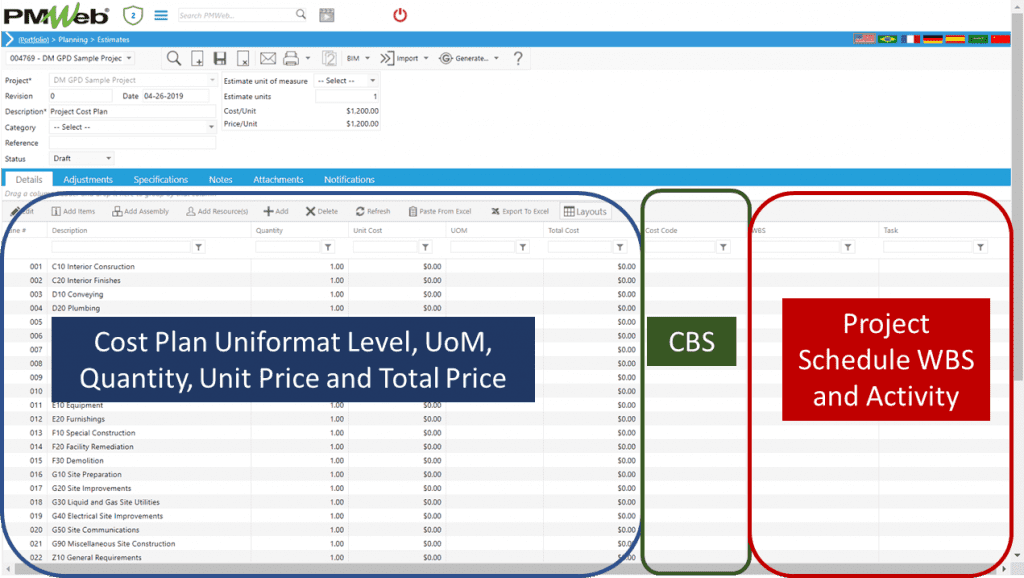
Task: Switch to the Adjustments tab
Action: 88,179
